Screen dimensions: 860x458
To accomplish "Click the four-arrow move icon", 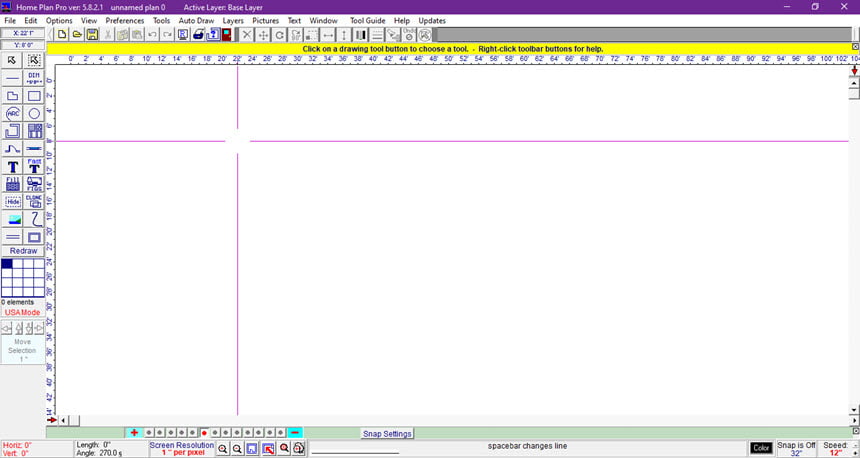I will tap(263, 35).
